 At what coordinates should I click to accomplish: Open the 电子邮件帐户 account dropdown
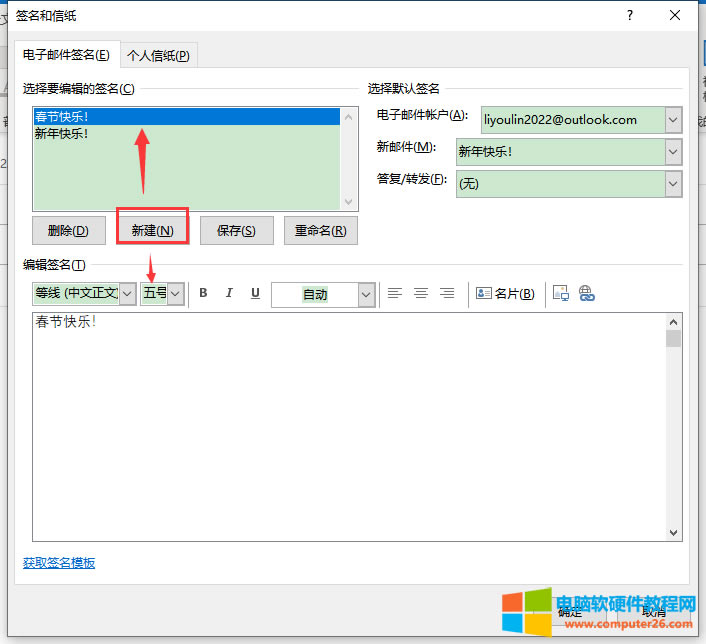pyautogui.click(x=673, y=121)
